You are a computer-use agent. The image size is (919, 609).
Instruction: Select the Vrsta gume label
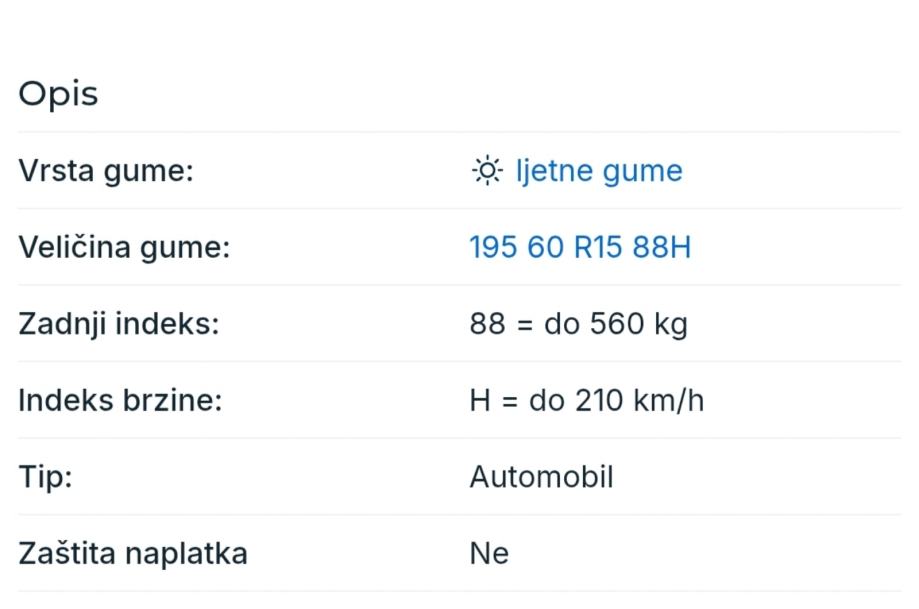(x=106, y=171)
